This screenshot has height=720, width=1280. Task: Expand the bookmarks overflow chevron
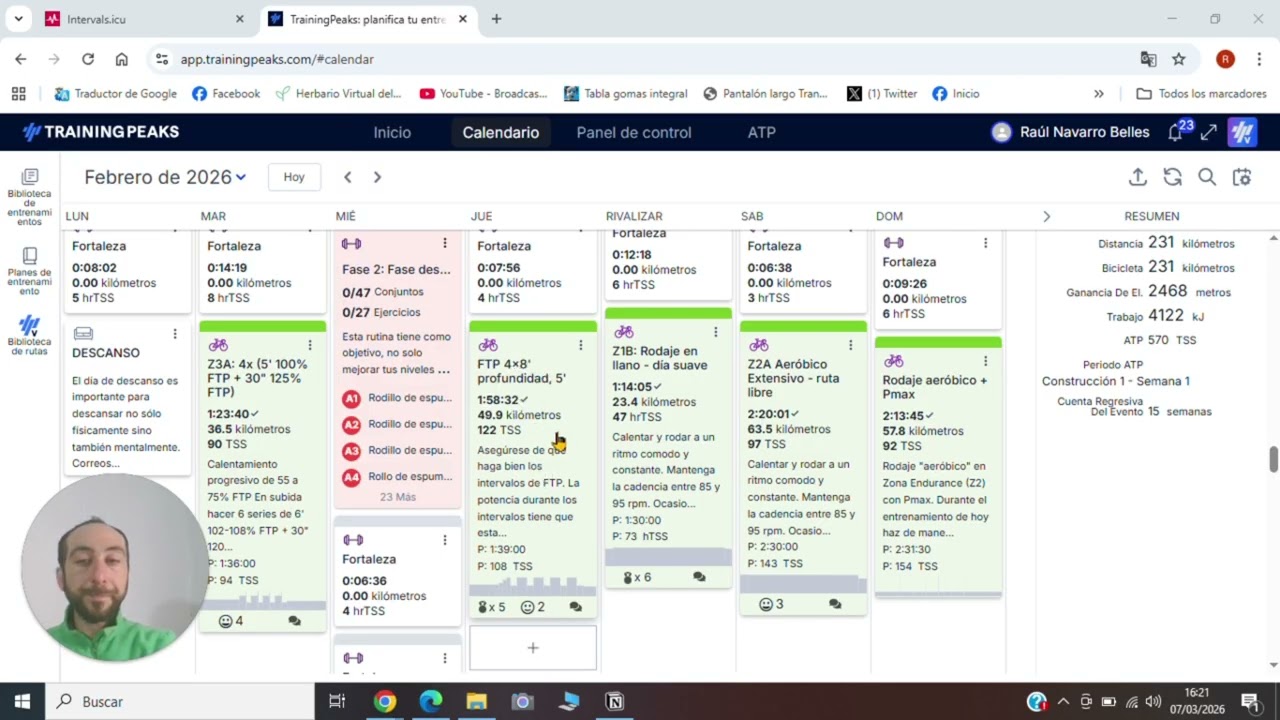point(1099,94)
